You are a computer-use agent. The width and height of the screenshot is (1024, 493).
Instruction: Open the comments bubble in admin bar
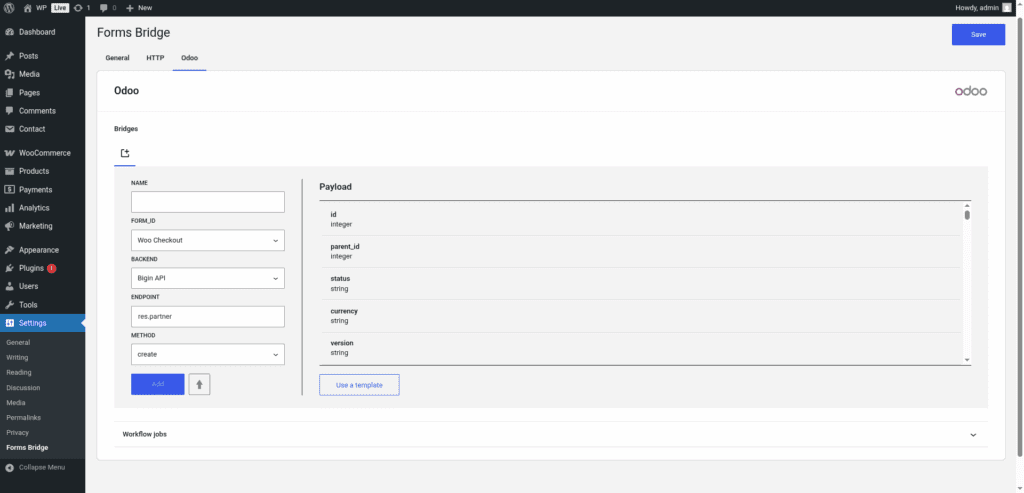[x=104, y=8]
